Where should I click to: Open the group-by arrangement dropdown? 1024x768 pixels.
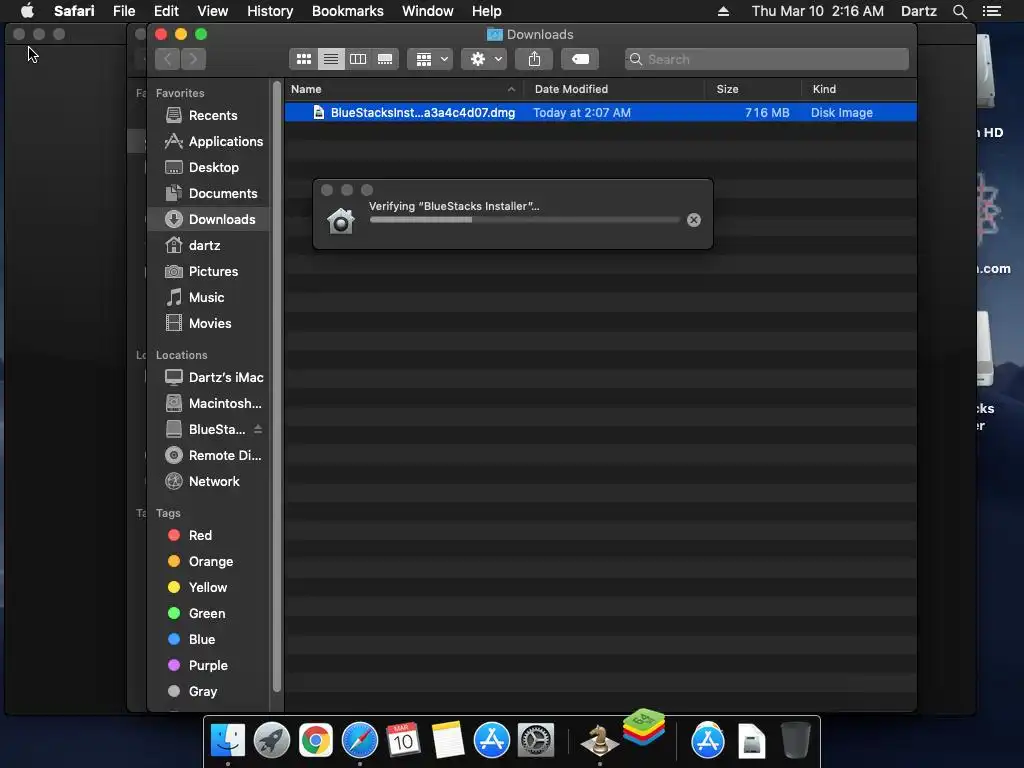point(430,59)
